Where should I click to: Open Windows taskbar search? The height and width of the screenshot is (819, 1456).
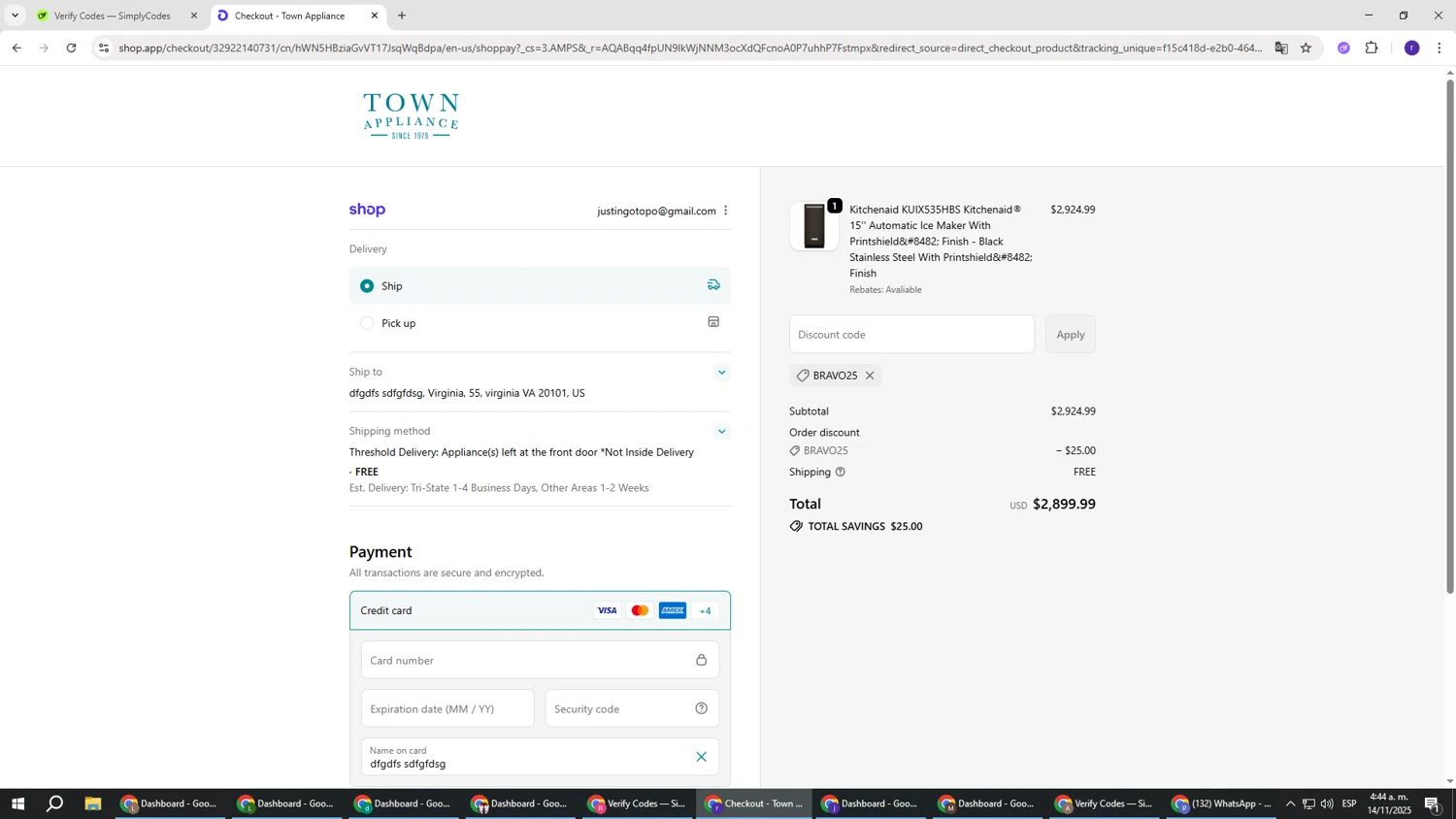point(55,803)
